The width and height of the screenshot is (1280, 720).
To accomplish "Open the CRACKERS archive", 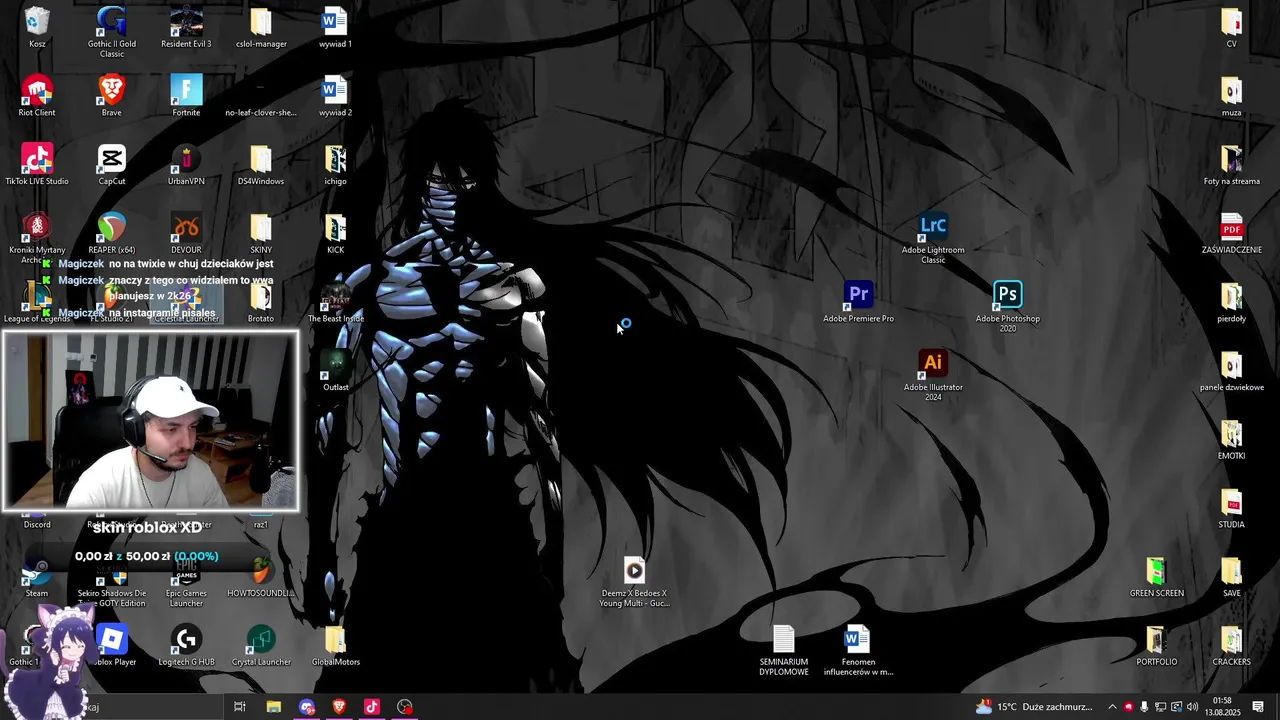I will [1231, 646].
